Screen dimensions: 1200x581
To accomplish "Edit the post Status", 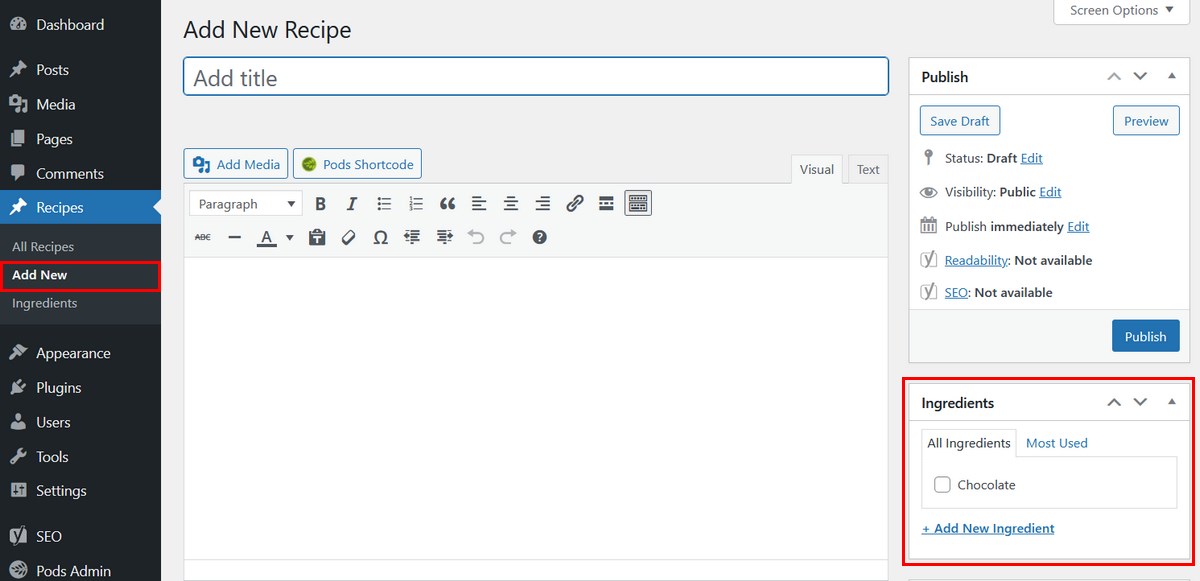I will (x=1031, y=158).
